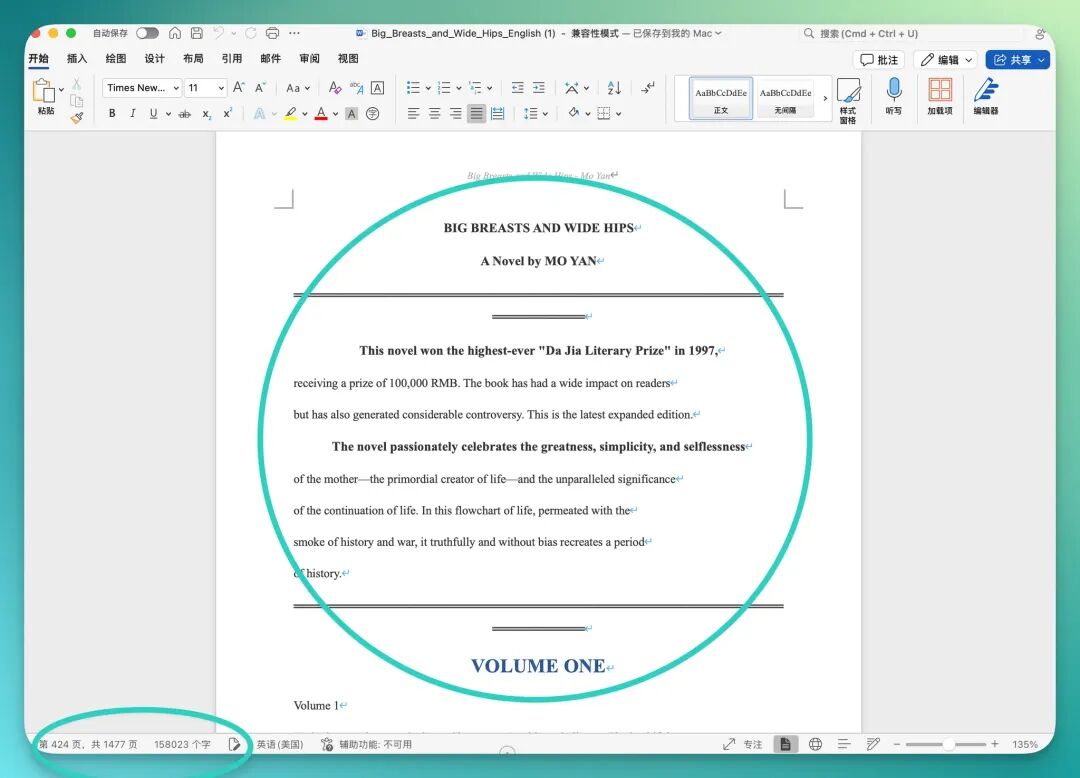Save the document with the disk icon
This screenshot has width=1080, height=778.
197,33
